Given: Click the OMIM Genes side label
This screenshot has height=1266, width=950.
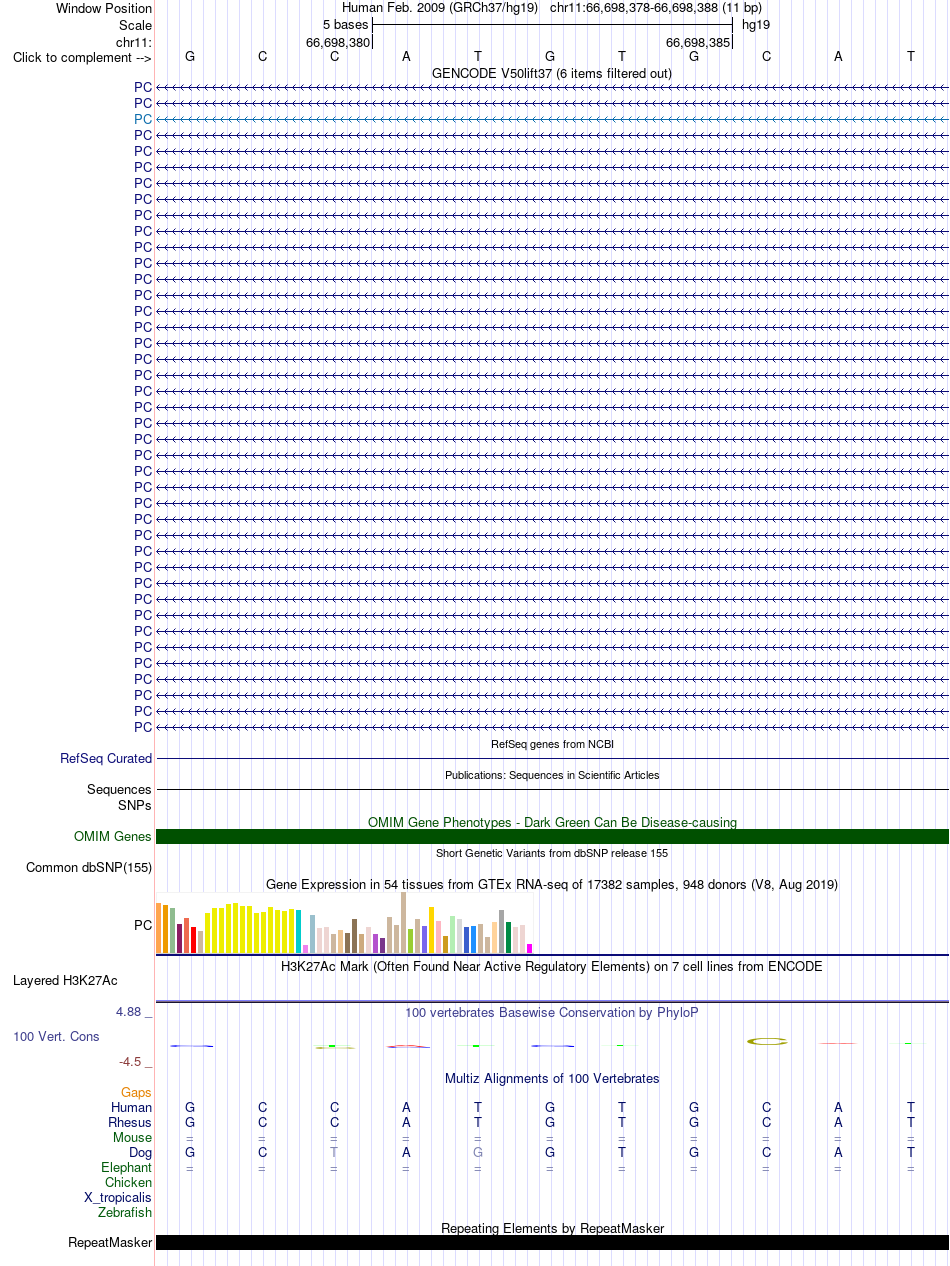Looking at the screenshot, I should 113,837.
